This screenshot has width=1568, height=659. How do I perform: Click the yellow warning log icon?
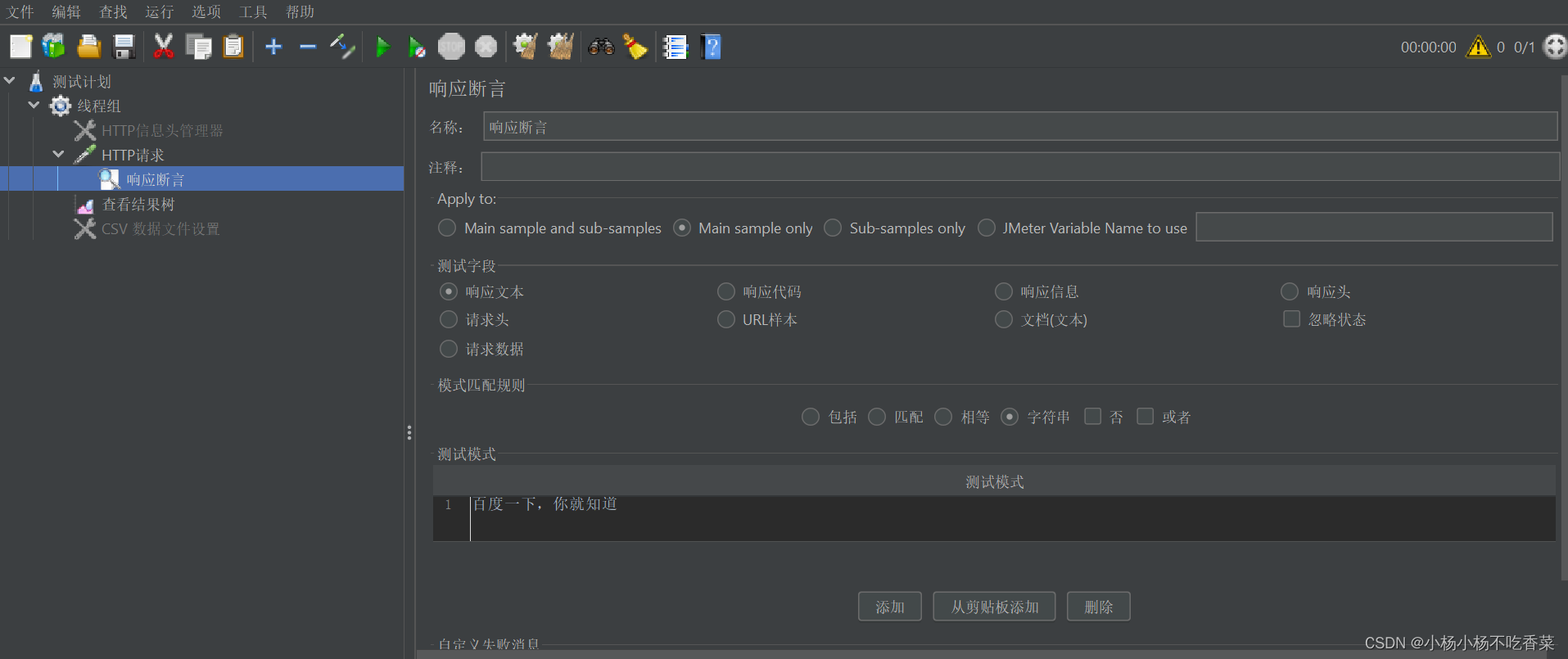pos(1479,47)
